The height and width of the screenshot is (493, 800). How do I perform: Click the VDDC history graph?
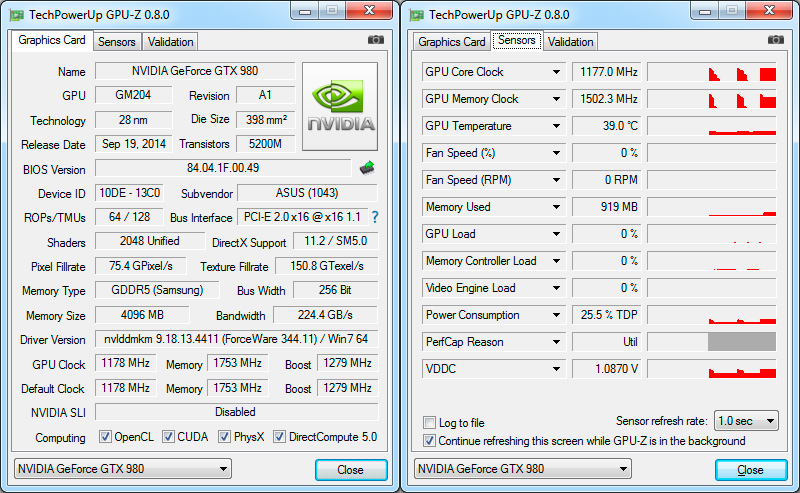point(712,369)
